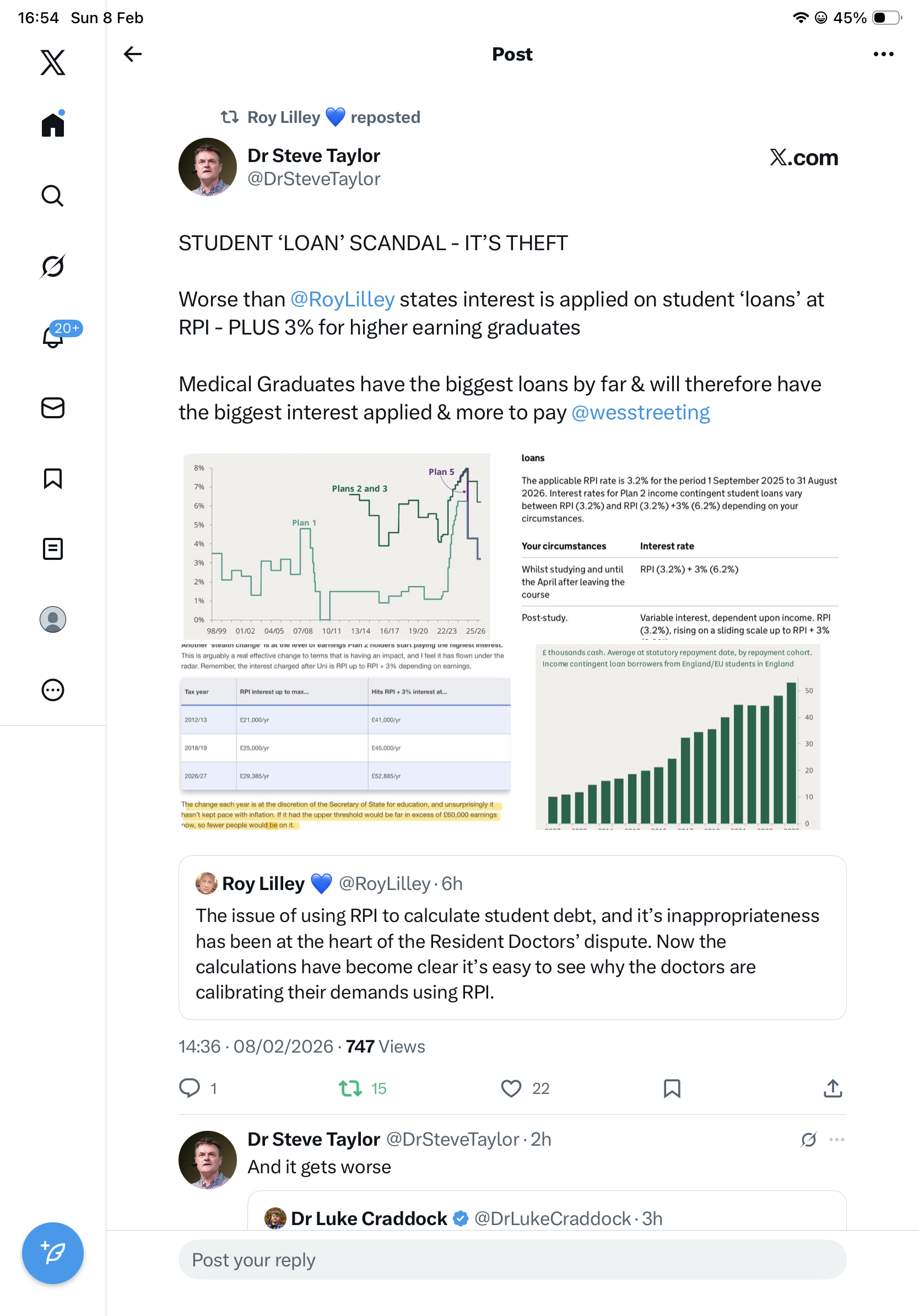The height and width of the screenshot is (1316, 919).
Task: Open the @wesstreeting mention link
Action: [641, 413]
